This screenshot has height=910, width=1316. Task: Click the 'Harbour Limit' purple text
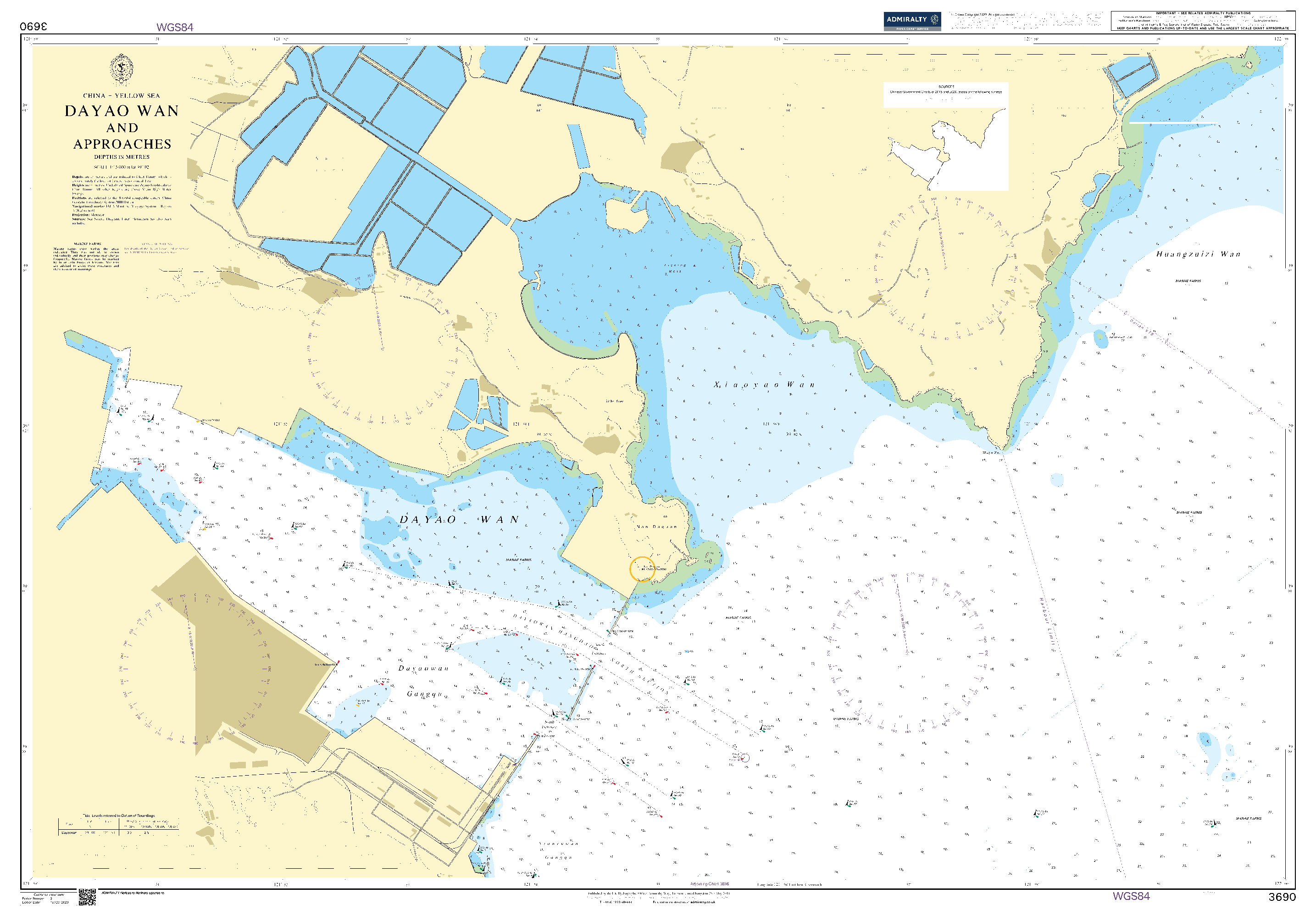(x=1047, y=622)
